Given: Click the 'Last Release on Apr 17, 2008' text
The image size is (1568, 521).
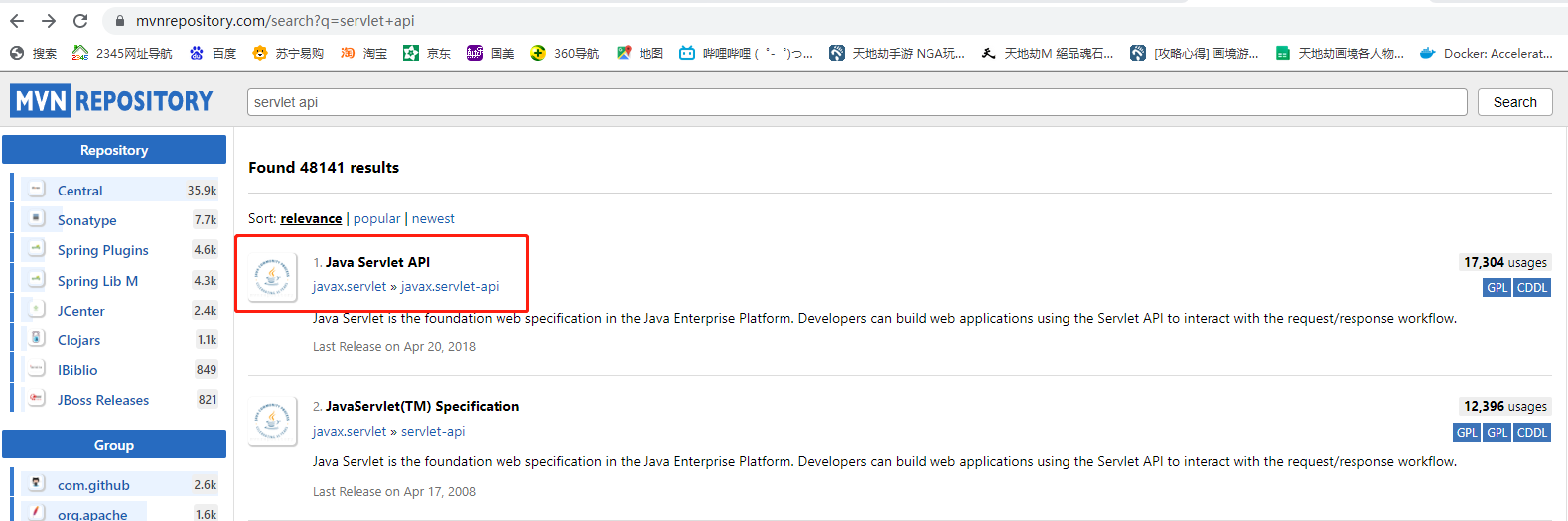Looking at the screenshot, I should (394, 492).
